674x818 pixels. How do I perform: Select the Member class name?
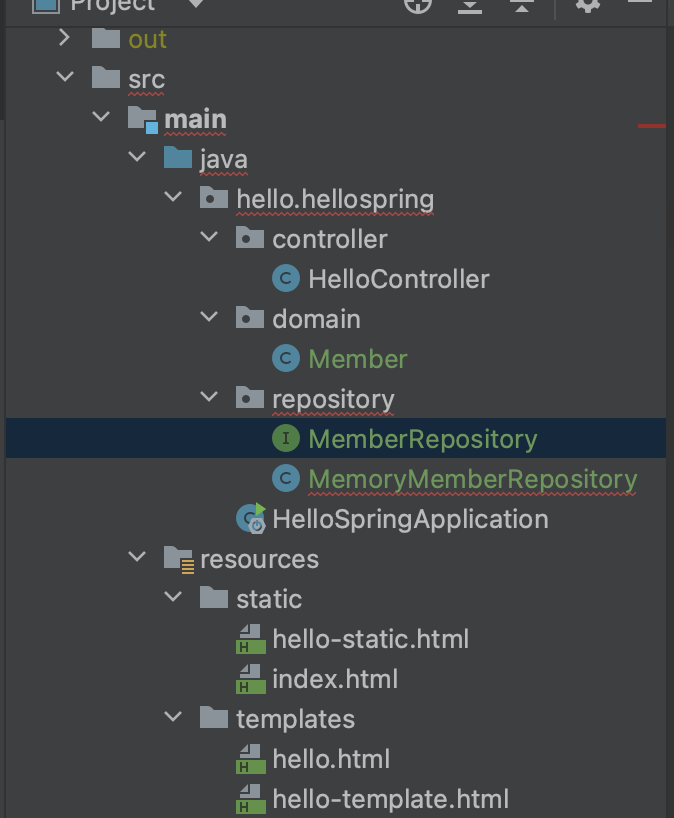point(358,359)
